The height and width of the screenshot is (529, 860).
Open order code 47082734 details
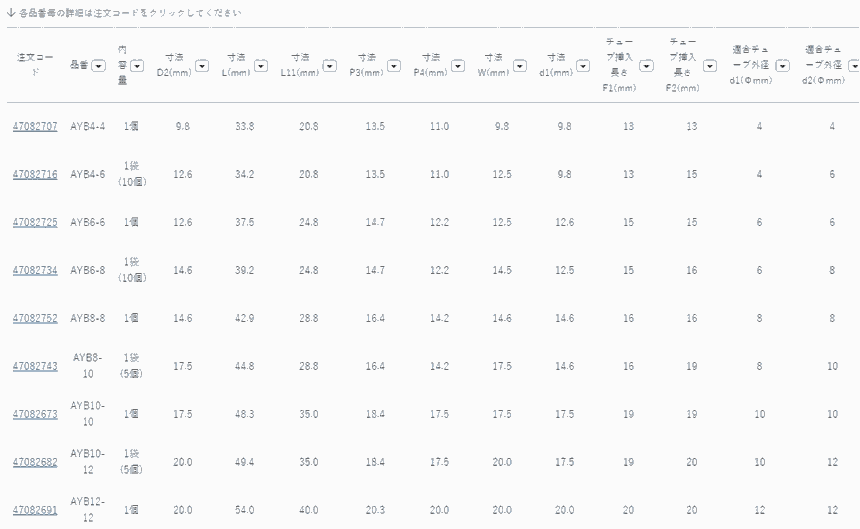[35, 270]
